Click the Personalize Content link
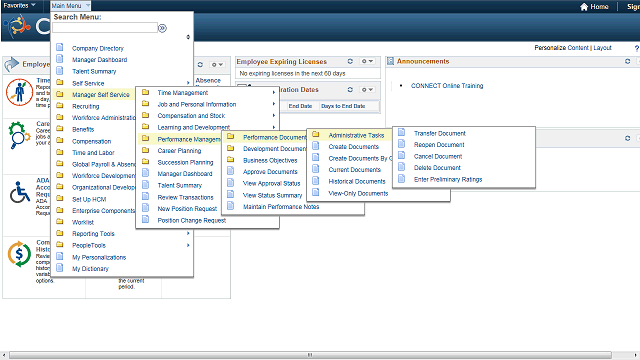The image size is (640, 360). (x=562, y=48)
